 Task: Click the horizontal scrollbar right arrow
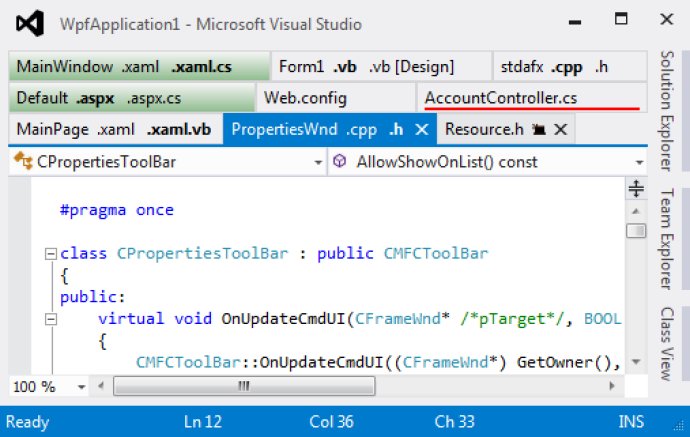coord(612,386)
